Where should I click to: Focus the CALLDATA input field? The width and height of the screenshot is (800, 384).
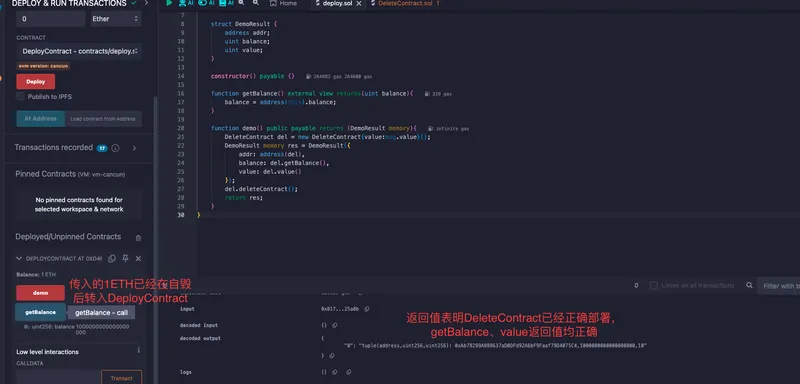coord(58,377)
